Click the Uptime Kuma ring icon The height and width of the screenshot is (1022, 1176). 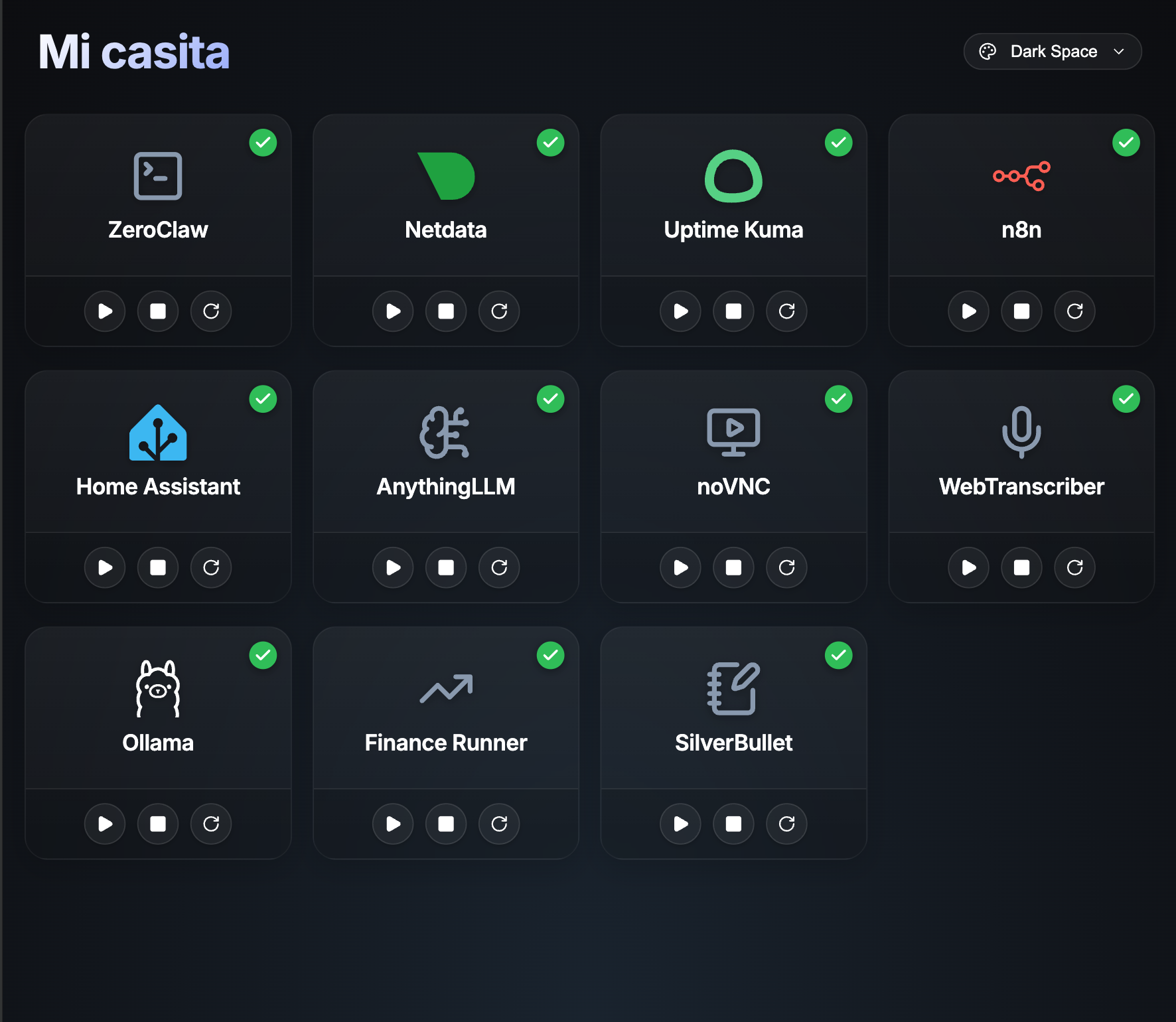click(733, 175)
